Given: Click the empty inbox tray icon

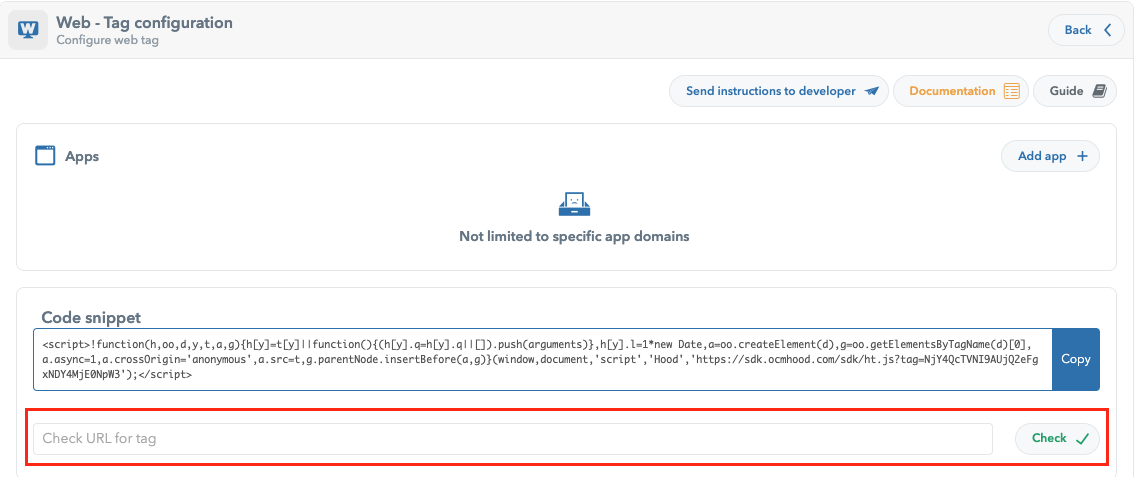Looking at the screenshot, I should point(574,204).
